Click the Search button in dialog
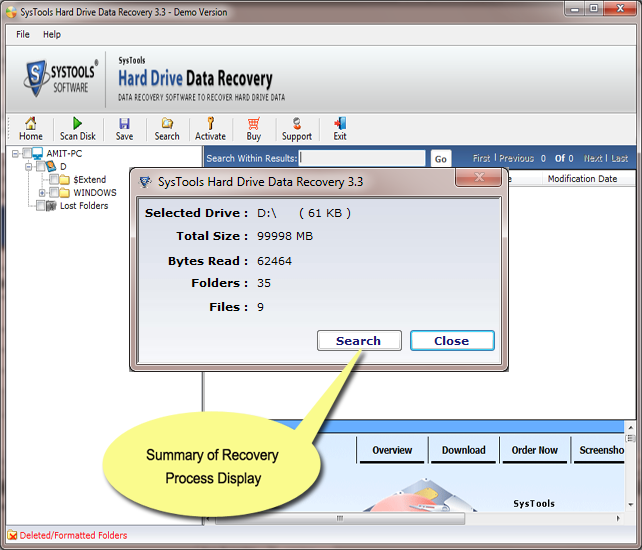The image size is (642, 550). [x=359, y=341]
